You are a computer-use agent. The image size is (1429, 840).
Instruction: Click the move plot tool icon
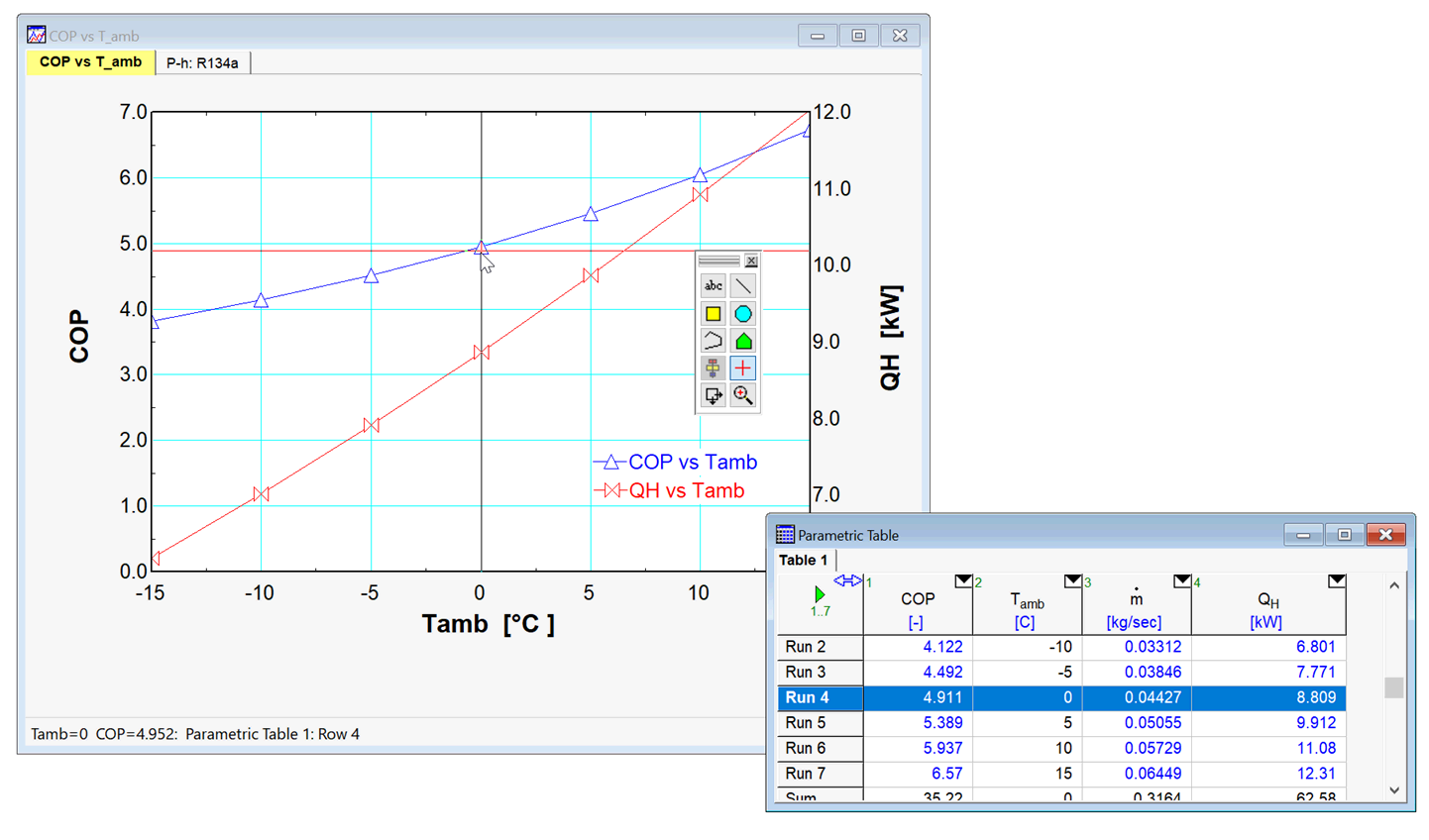pos(713,396)
